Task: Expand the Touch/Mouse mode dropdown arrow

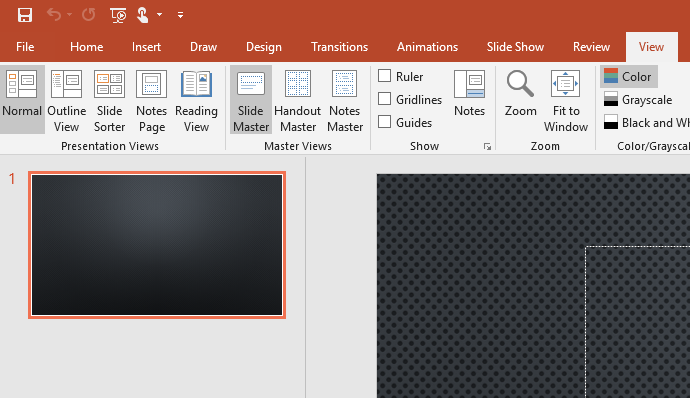Action: (159, 15)
